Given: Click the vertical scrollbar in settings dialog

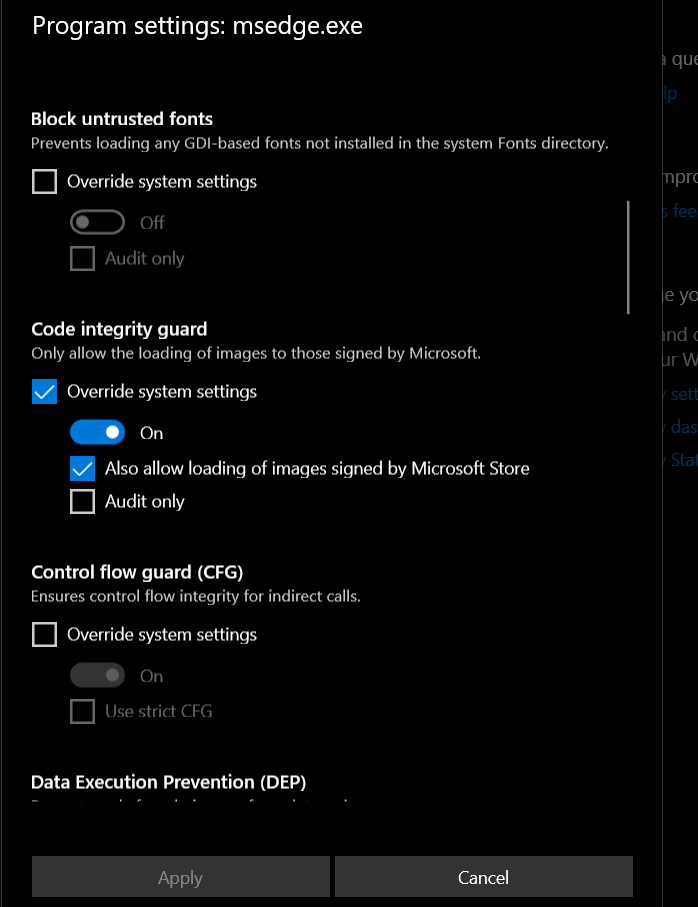Looking at the screenshot, I should click(628, 258).
